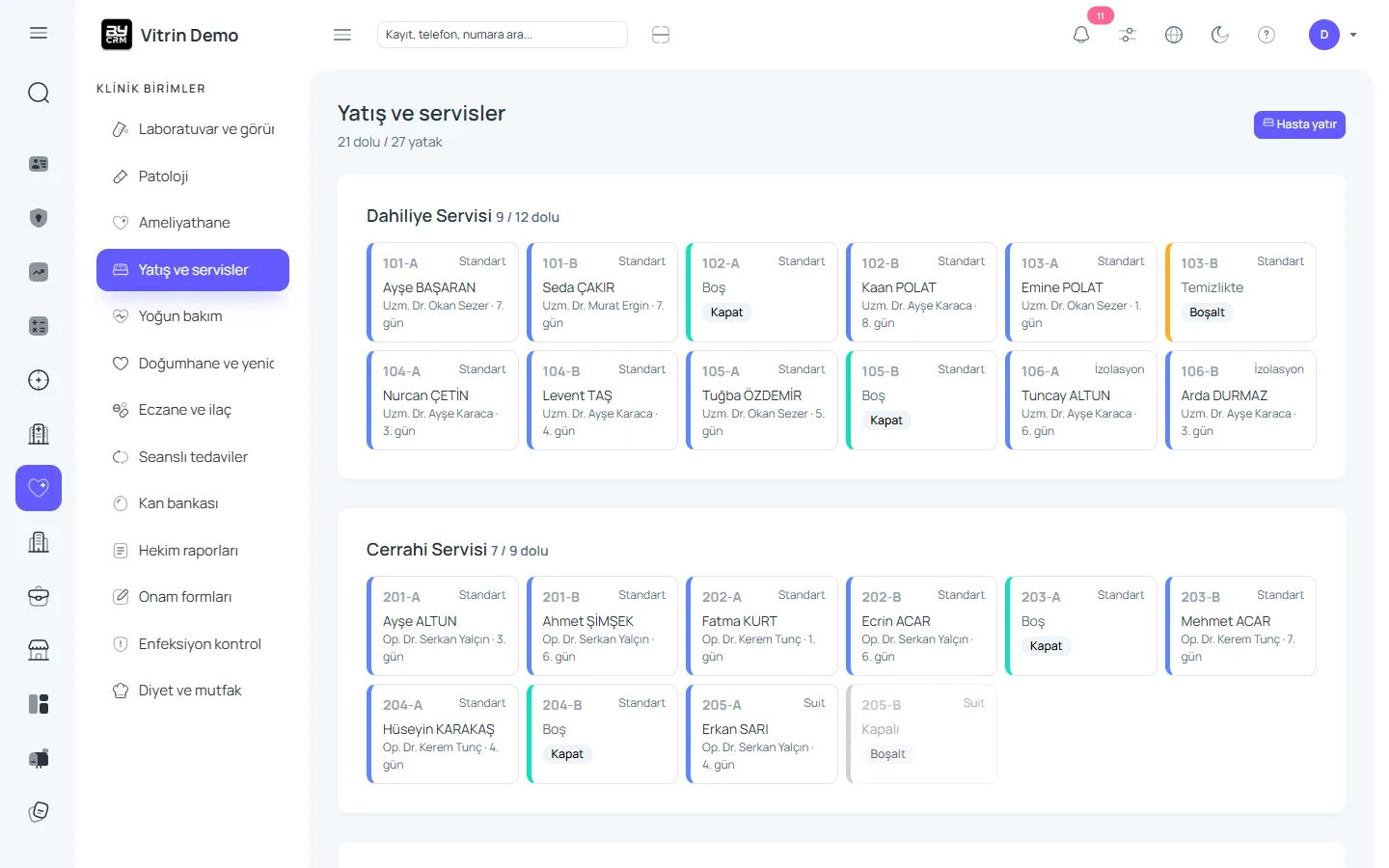The width and height of the screenshot is (1389, 868).
Task: Open the help question mark icon
Action: [1266, 35]
